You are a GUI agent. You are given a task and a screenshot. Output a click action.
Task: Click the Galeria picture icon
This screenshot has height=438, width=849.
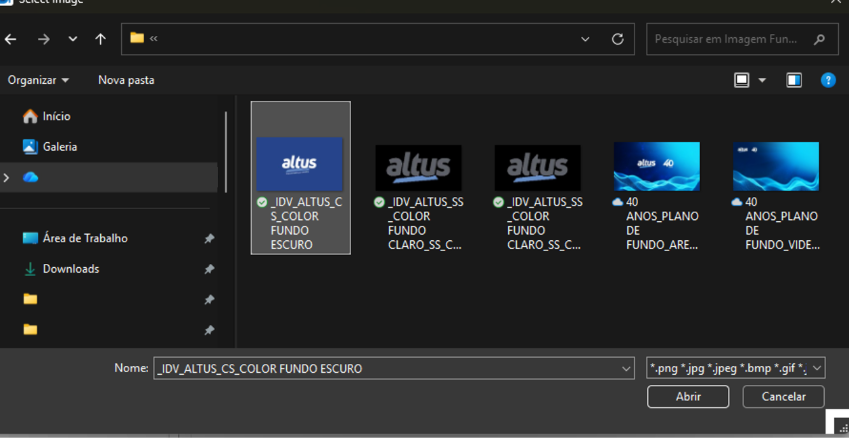tap(30, 147)
